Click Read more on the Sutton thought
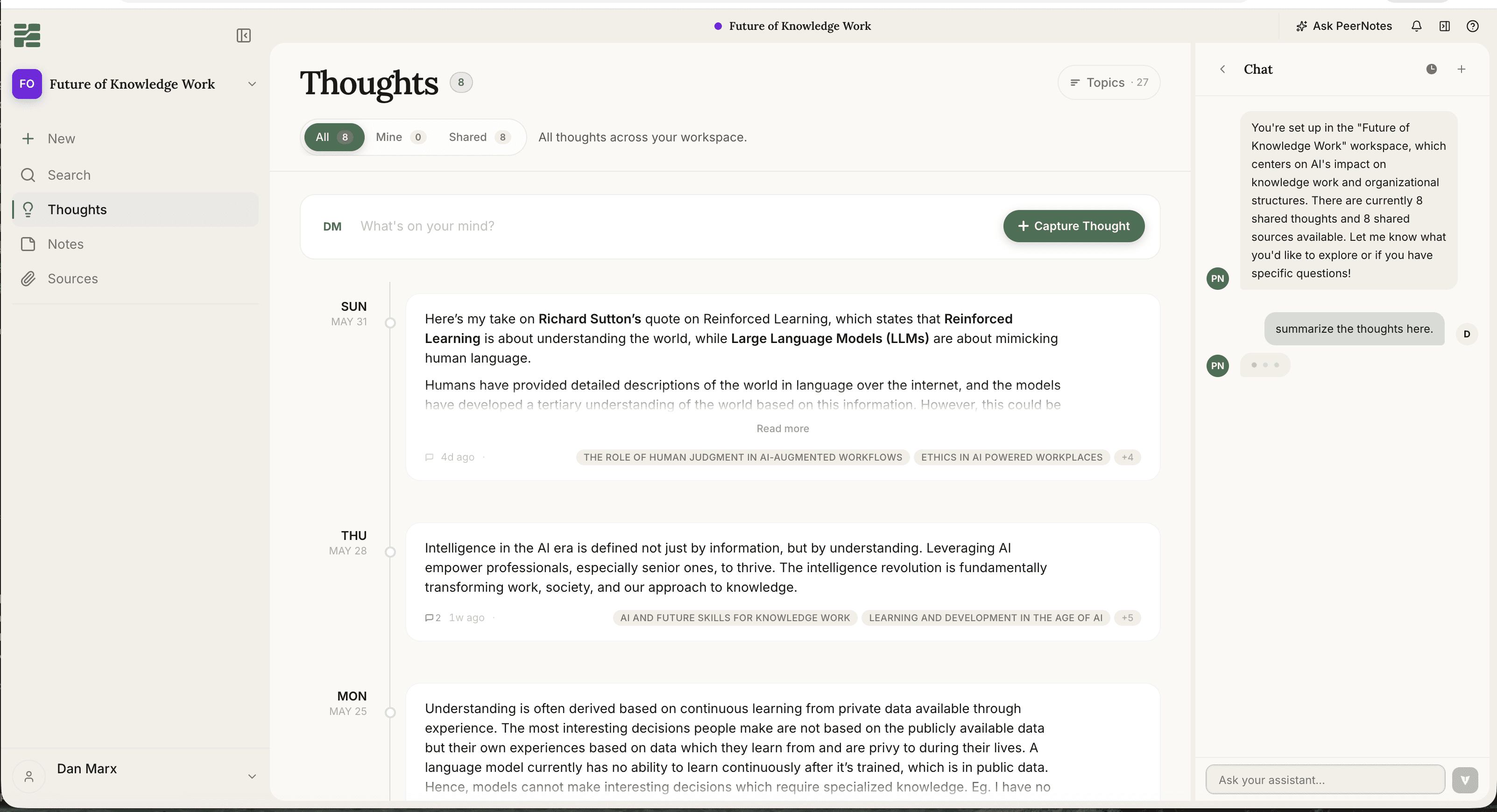1497x812 pixels. click(x=782, y=428)
